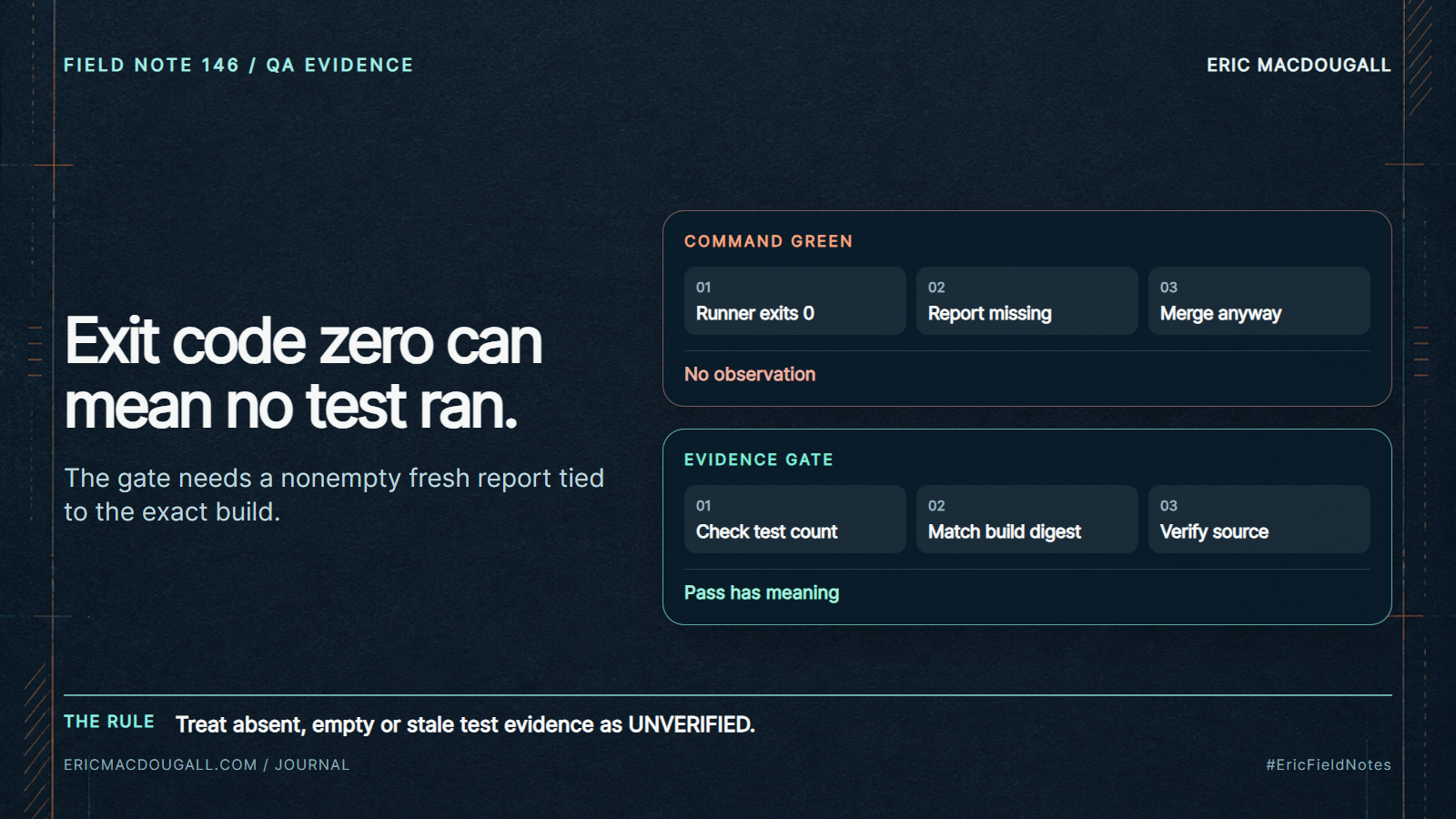Click the Pass has meaning result text
1456x819 pixels.
click(762, 592)
